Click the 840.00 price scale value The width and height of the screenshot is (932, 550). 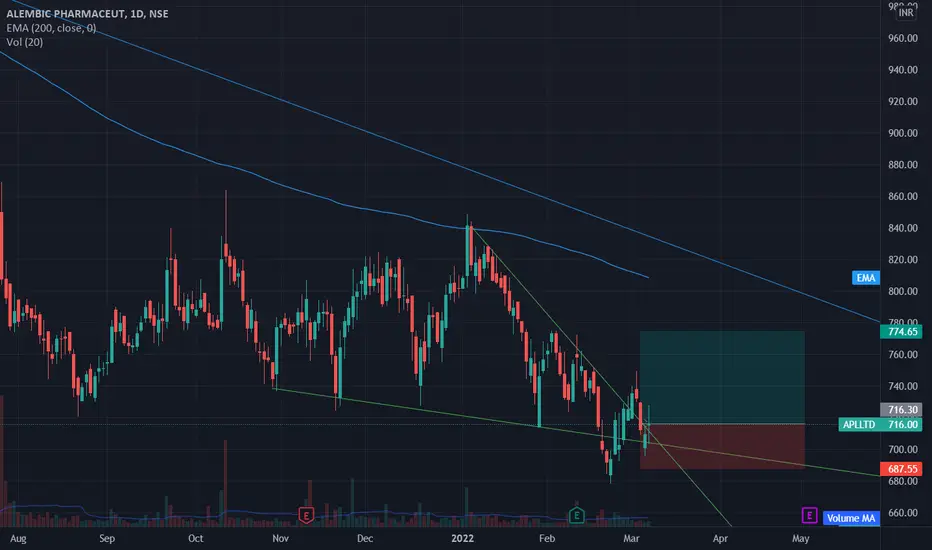click(x=903, y=228)
